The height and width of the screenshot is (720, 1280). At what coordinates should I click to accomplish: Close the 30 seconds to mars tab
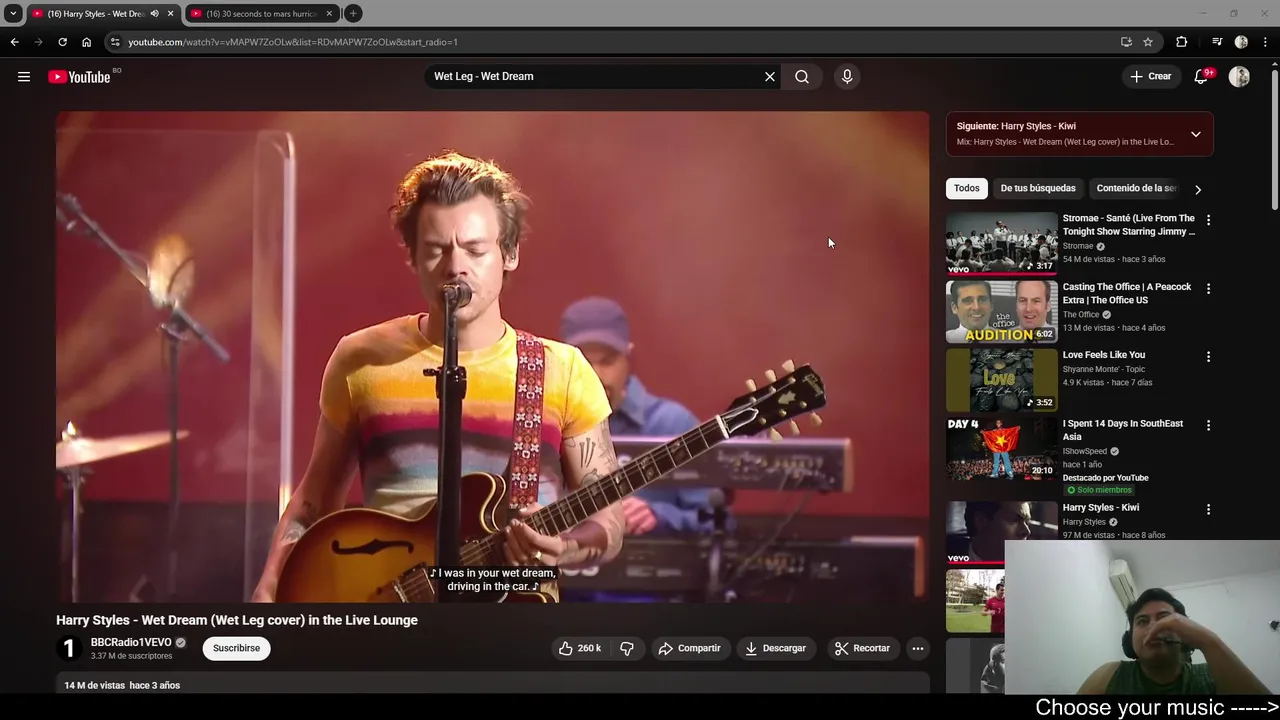[x=329, y=14]
